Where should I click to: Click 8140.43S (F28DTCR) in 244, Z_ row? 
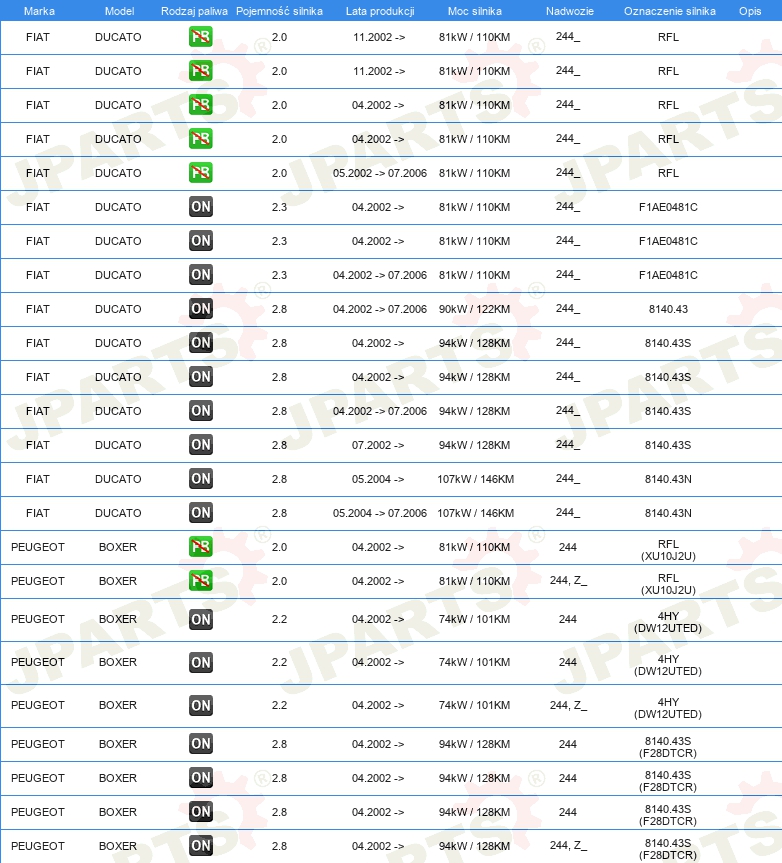[668, 849]
